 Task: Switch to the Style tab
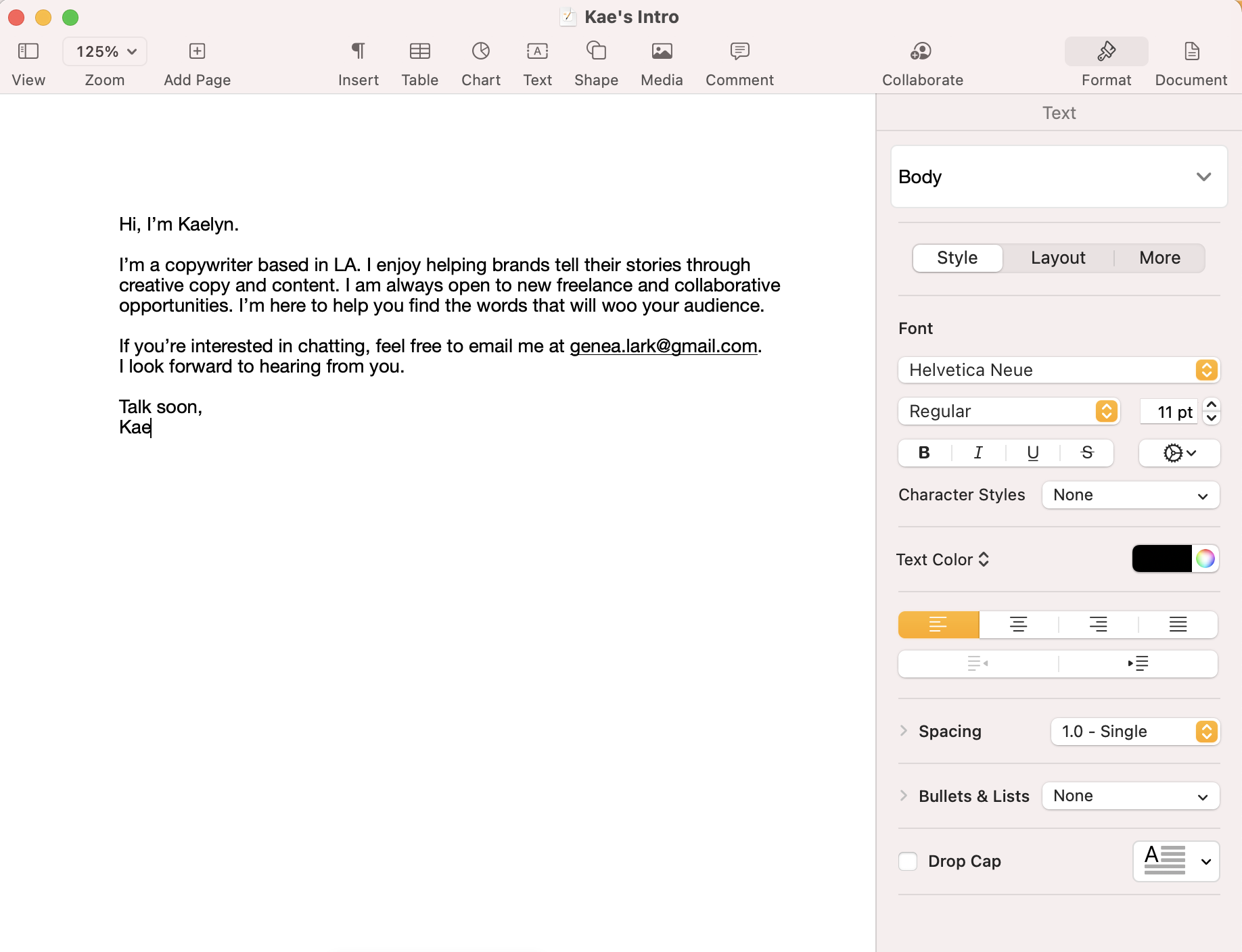[957, 258]
